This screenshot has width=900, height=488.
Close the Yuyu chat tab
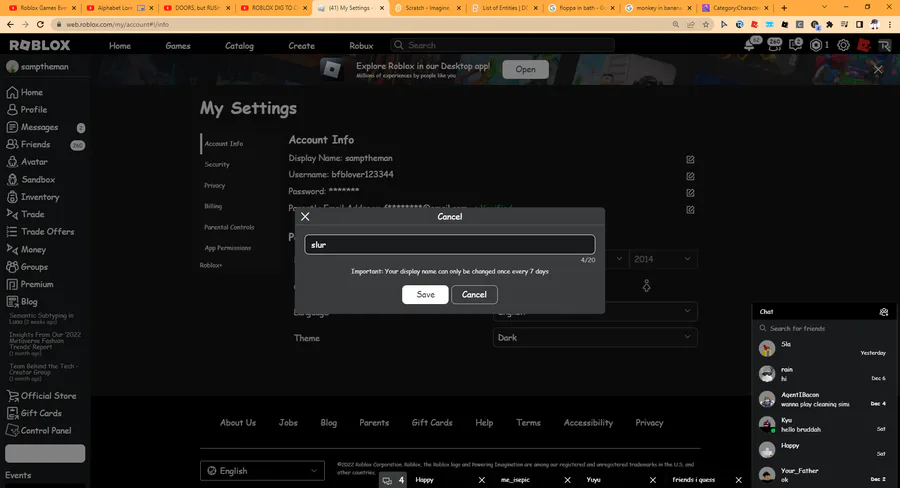[653, 480]
